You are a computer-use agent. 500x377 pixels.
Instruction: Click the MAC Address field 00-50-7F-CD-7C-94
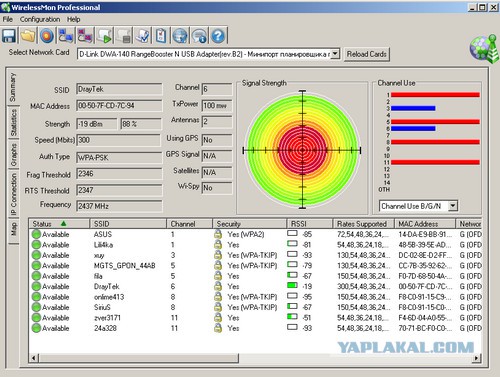[x=119, y=106]
